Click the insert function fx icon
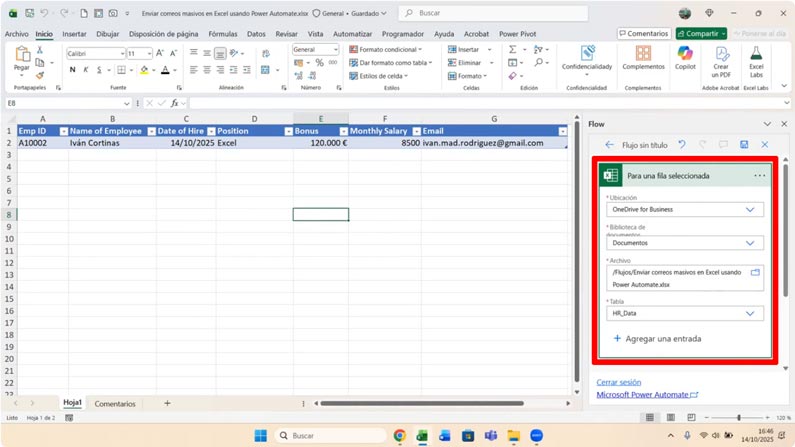 pyautogui.click(x=174, y=103)
